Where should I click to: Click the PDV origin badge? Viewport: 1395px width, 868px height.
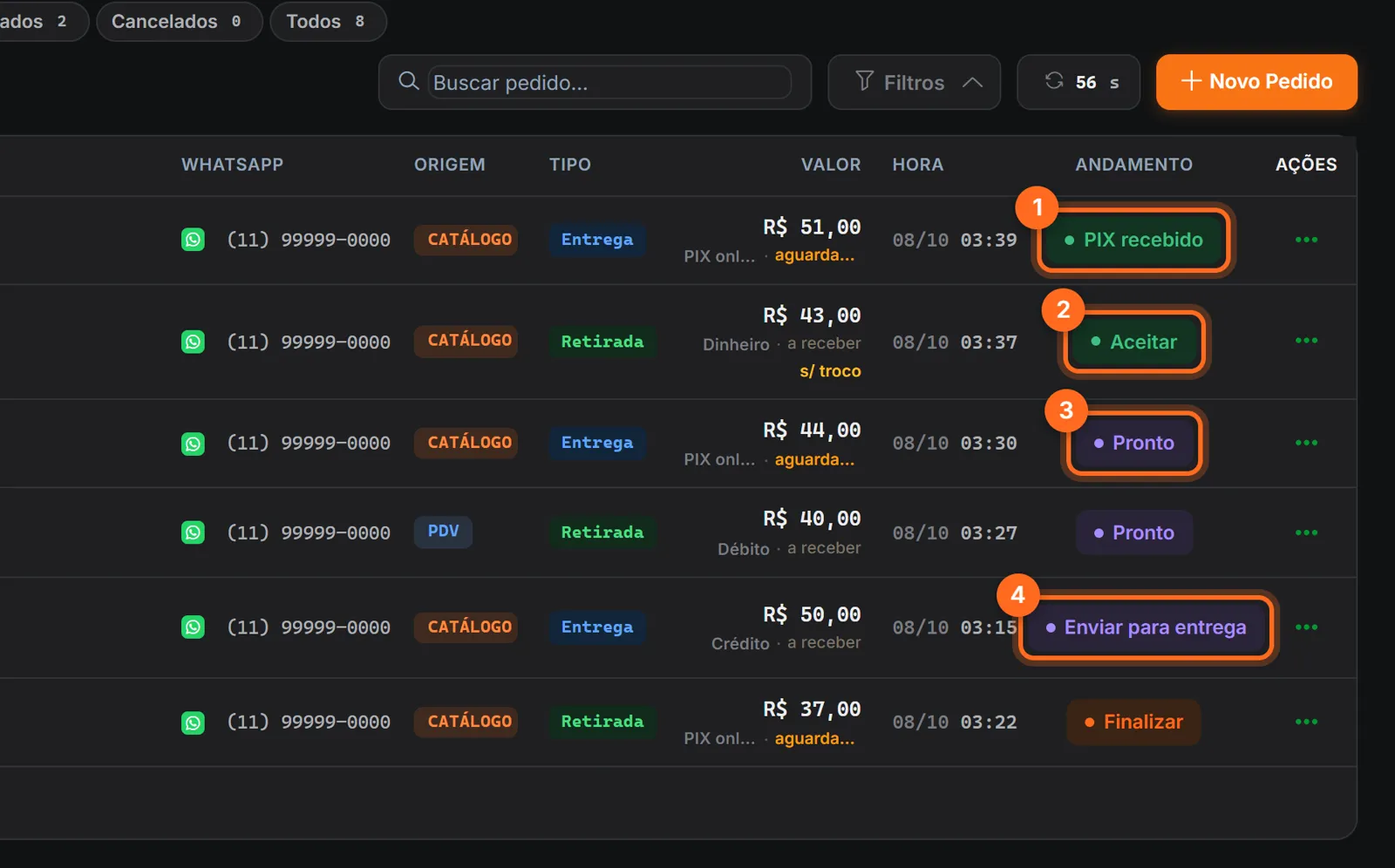point(443,531)
